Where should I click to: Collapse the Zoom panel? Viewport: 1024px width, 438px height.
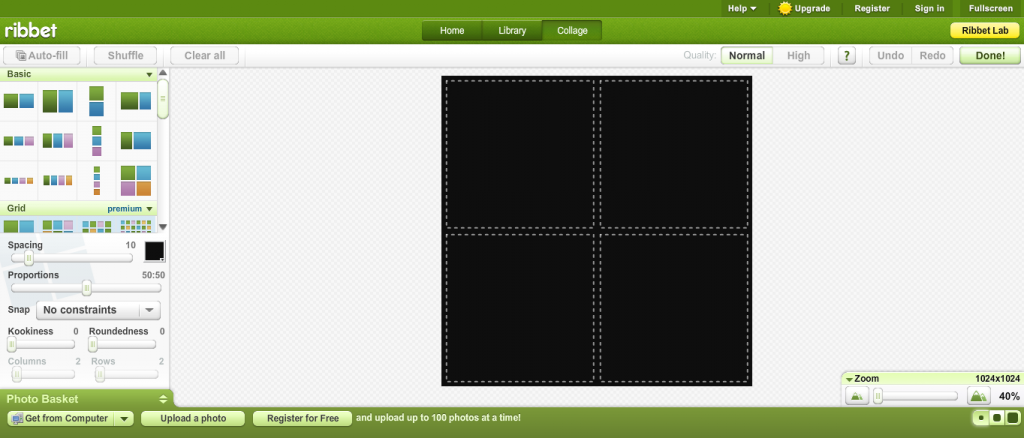pos(849,379)
